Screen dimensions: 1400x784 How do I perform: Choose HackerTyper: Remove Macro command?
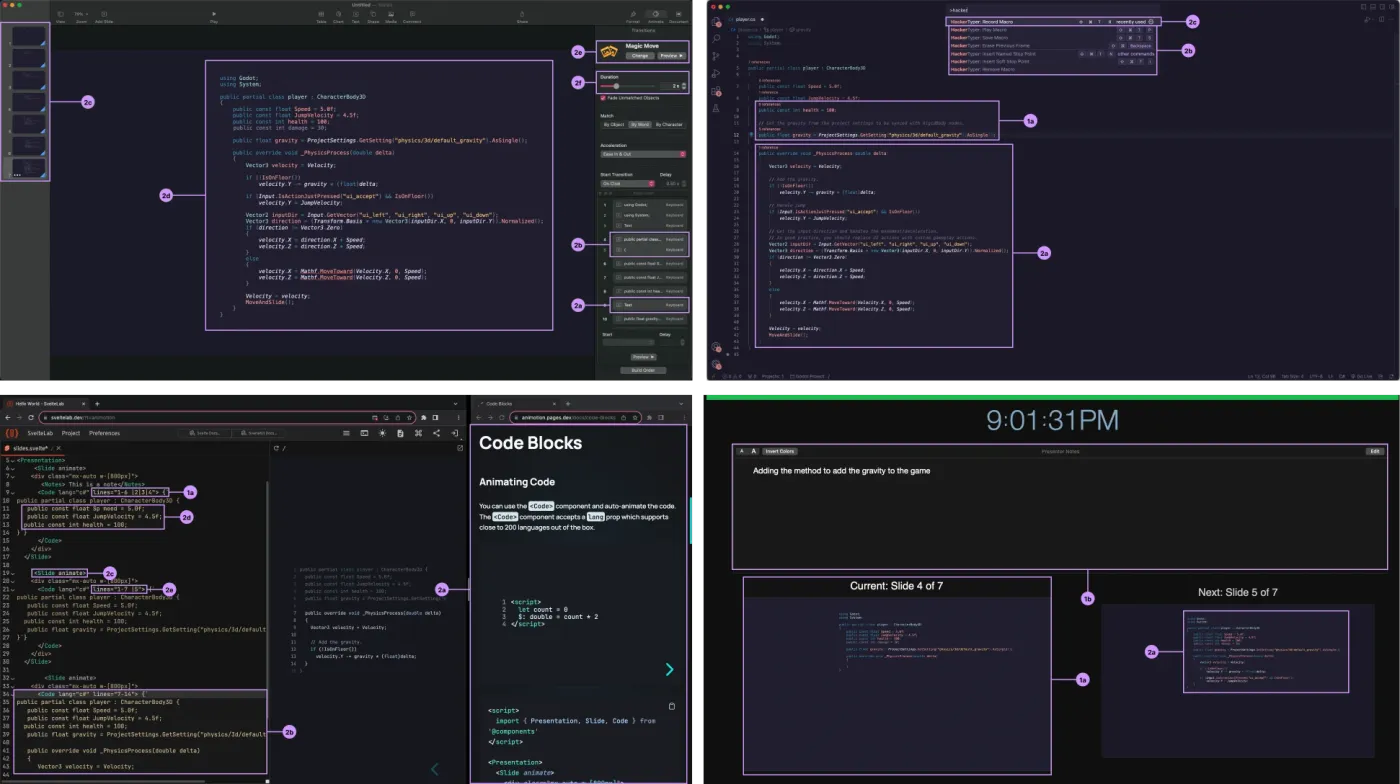point(1051,69)
